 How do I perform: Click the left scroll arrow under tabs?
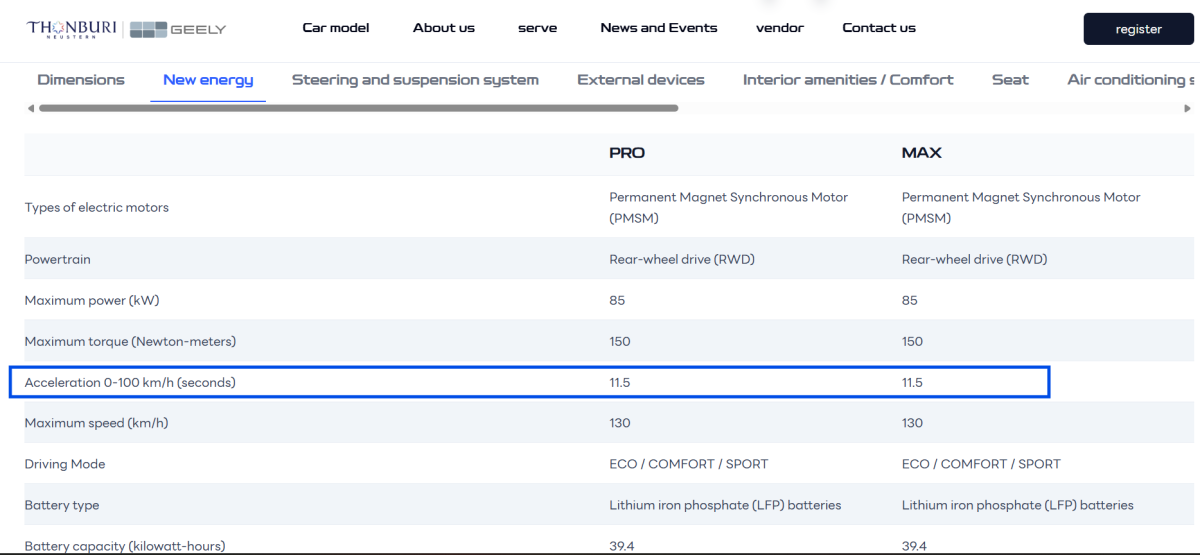point(30,108)
